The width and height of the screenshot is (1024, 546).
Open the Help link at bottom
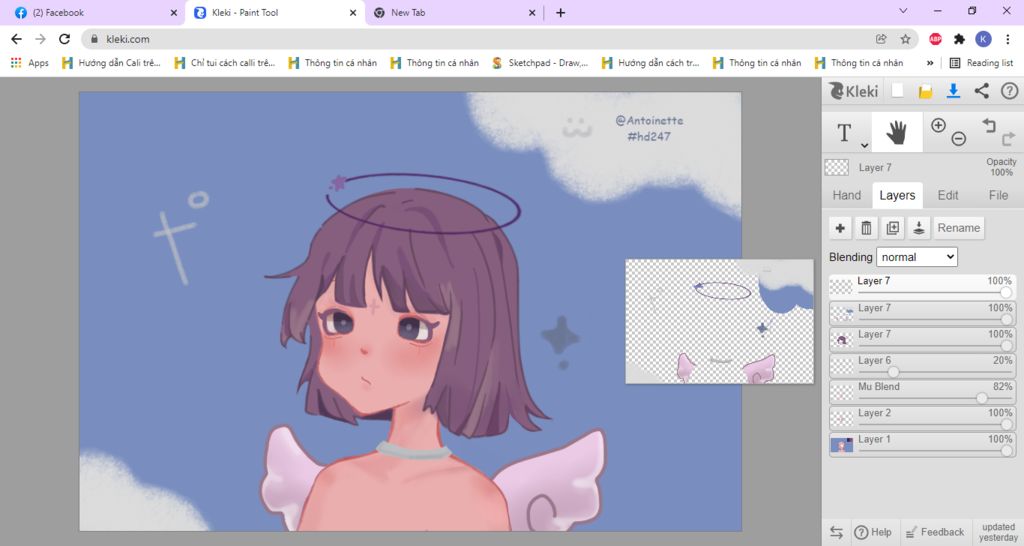tap(873, 532)
